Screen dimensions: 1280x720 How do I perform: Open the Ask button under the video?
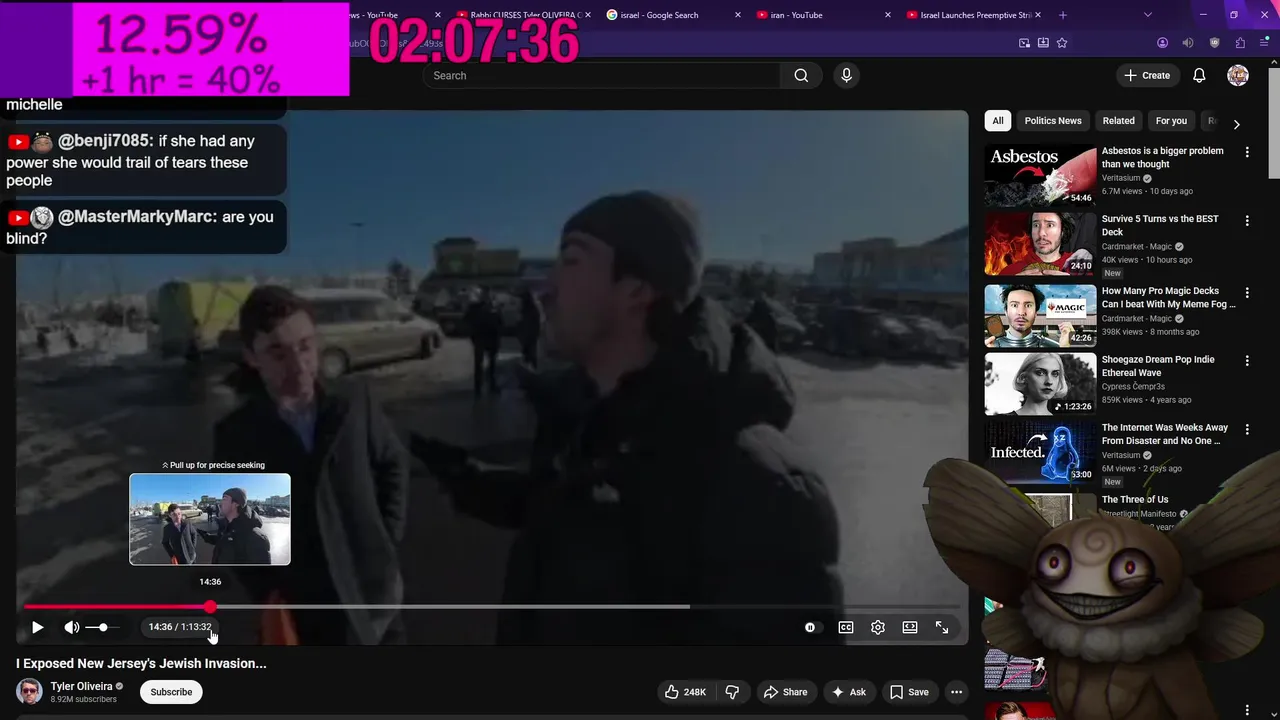pyautogui.click(x=848, y=692)
